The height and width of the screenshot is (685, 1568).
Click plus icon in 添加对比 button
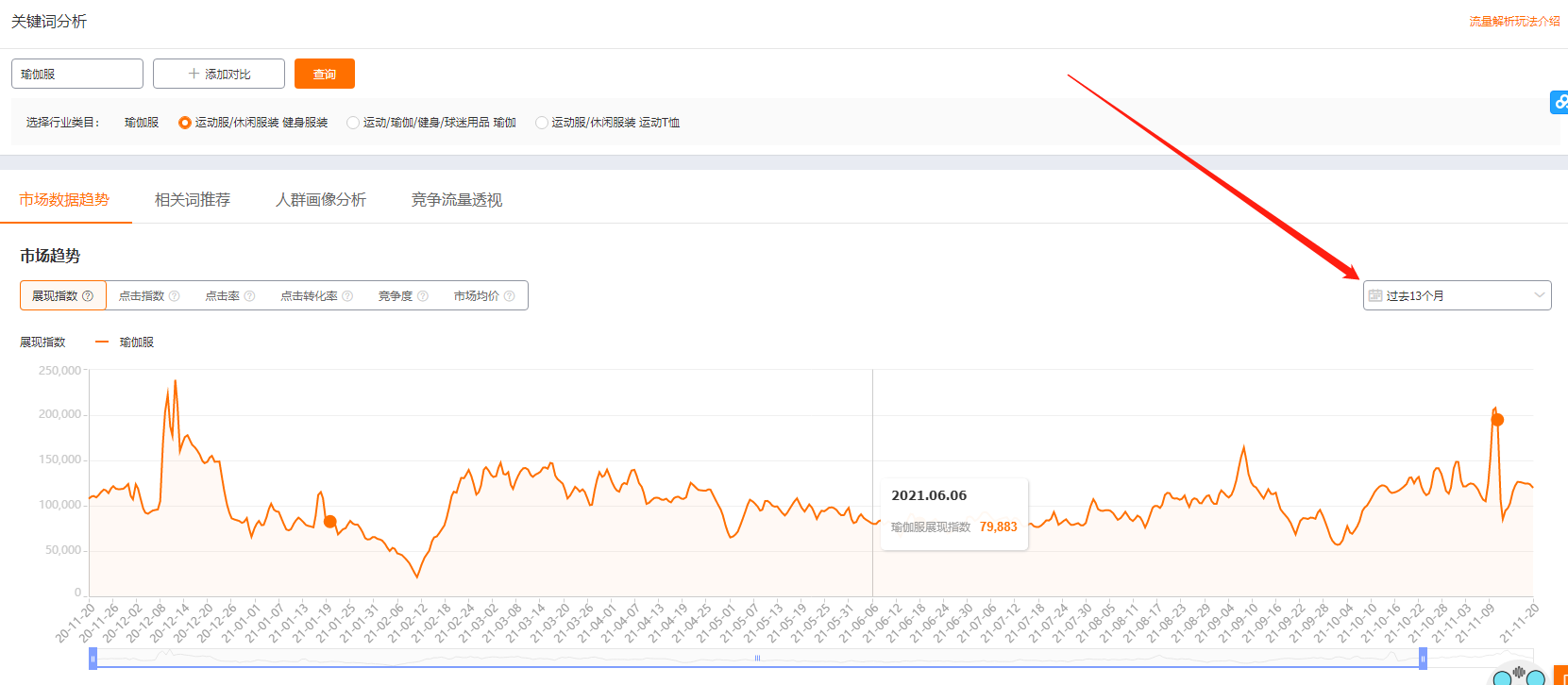(x=194, y=74)
